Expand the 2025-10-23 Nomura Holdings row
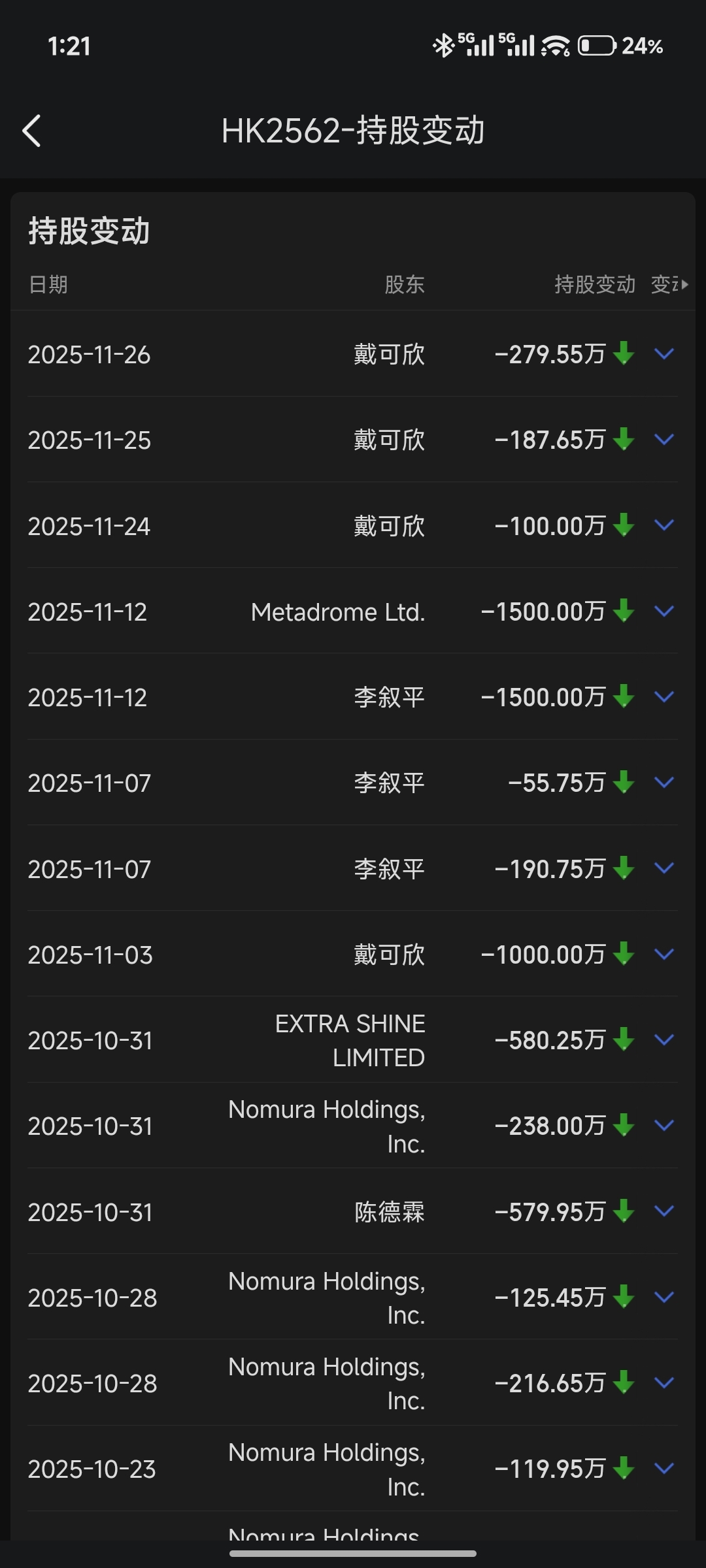This screenshot has width=706, height=1568. [x=664, y=1469]
